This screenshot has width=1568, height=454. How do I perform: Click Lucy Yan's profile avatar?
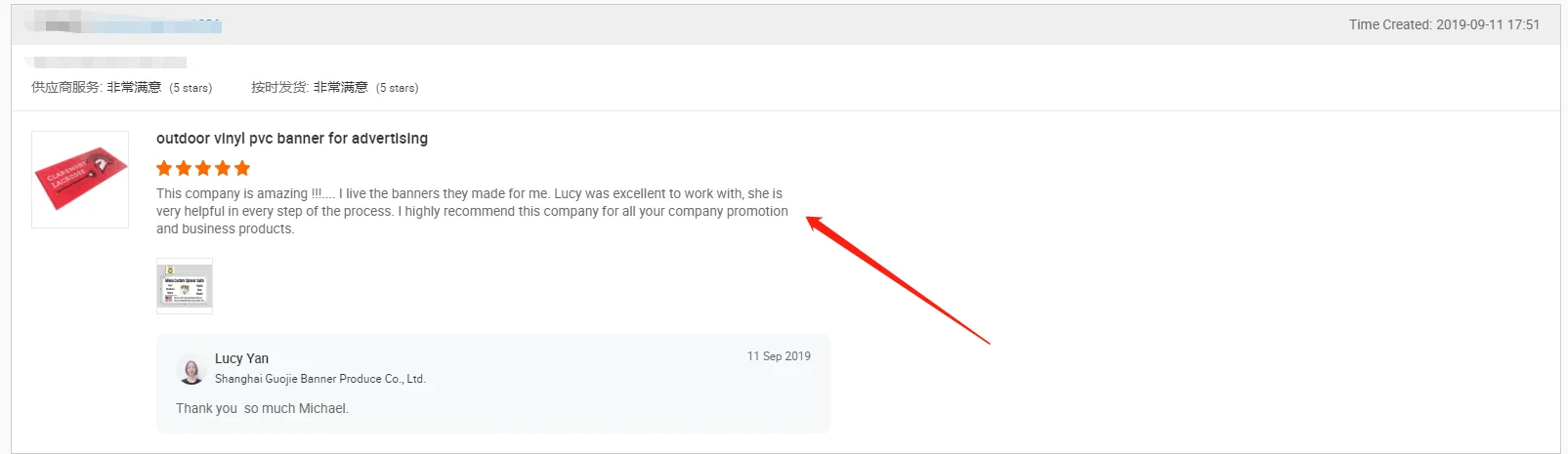pyautogui.click(x=191, y=370)
